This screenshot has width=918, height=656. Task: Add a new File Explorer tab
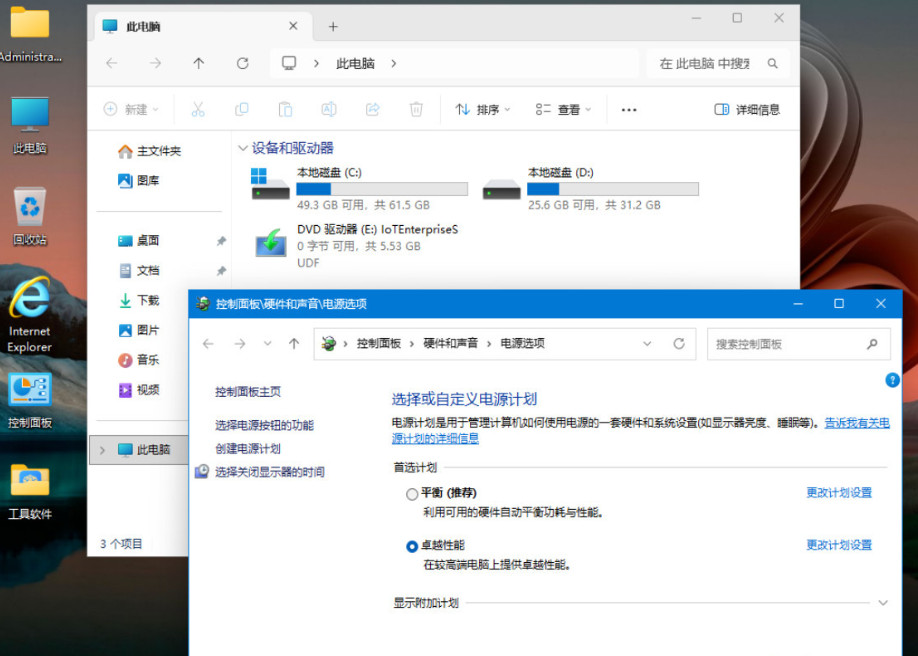[333, 27]
